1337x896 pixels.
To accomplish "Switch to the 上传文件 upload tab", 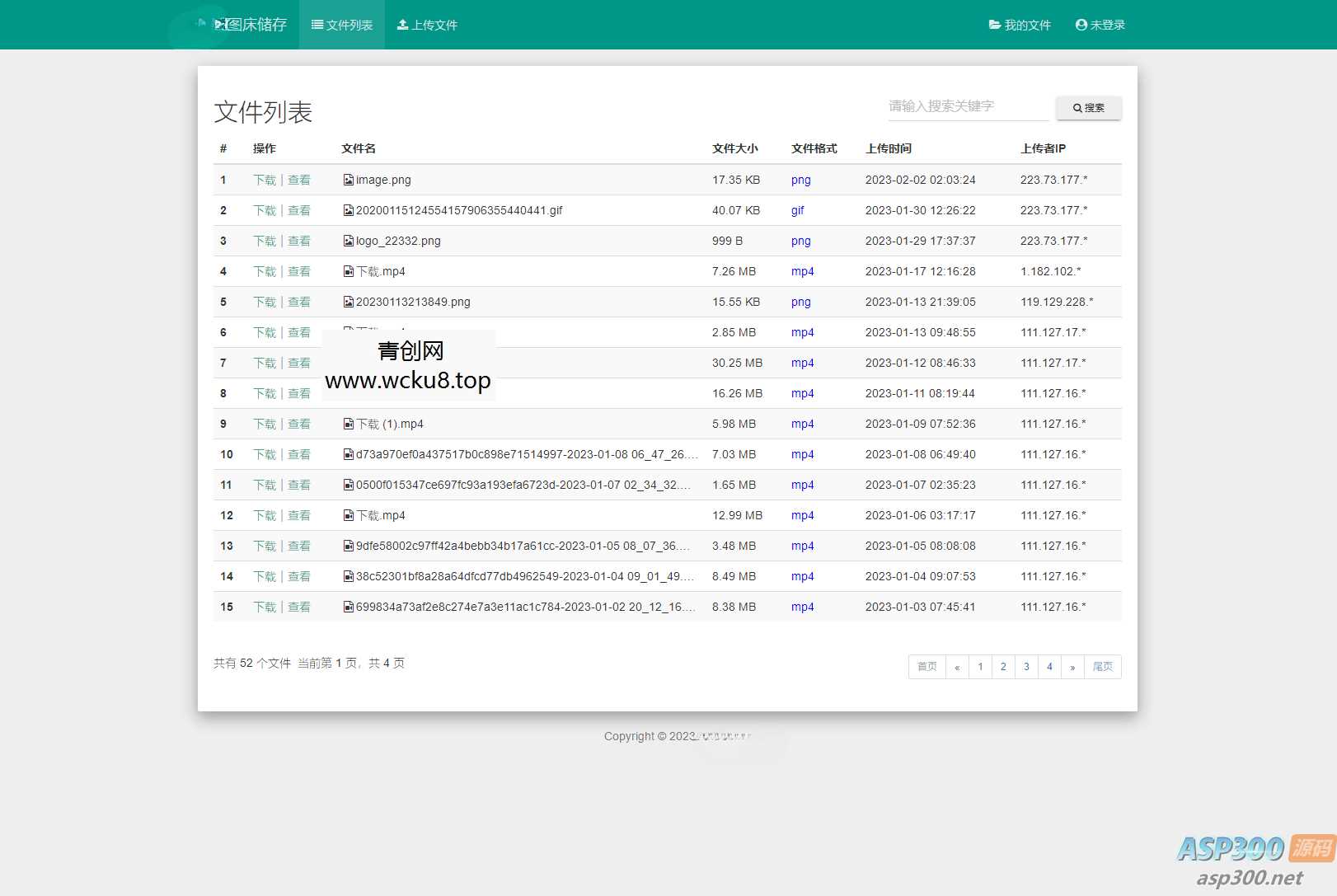I will tap(427, 25).
